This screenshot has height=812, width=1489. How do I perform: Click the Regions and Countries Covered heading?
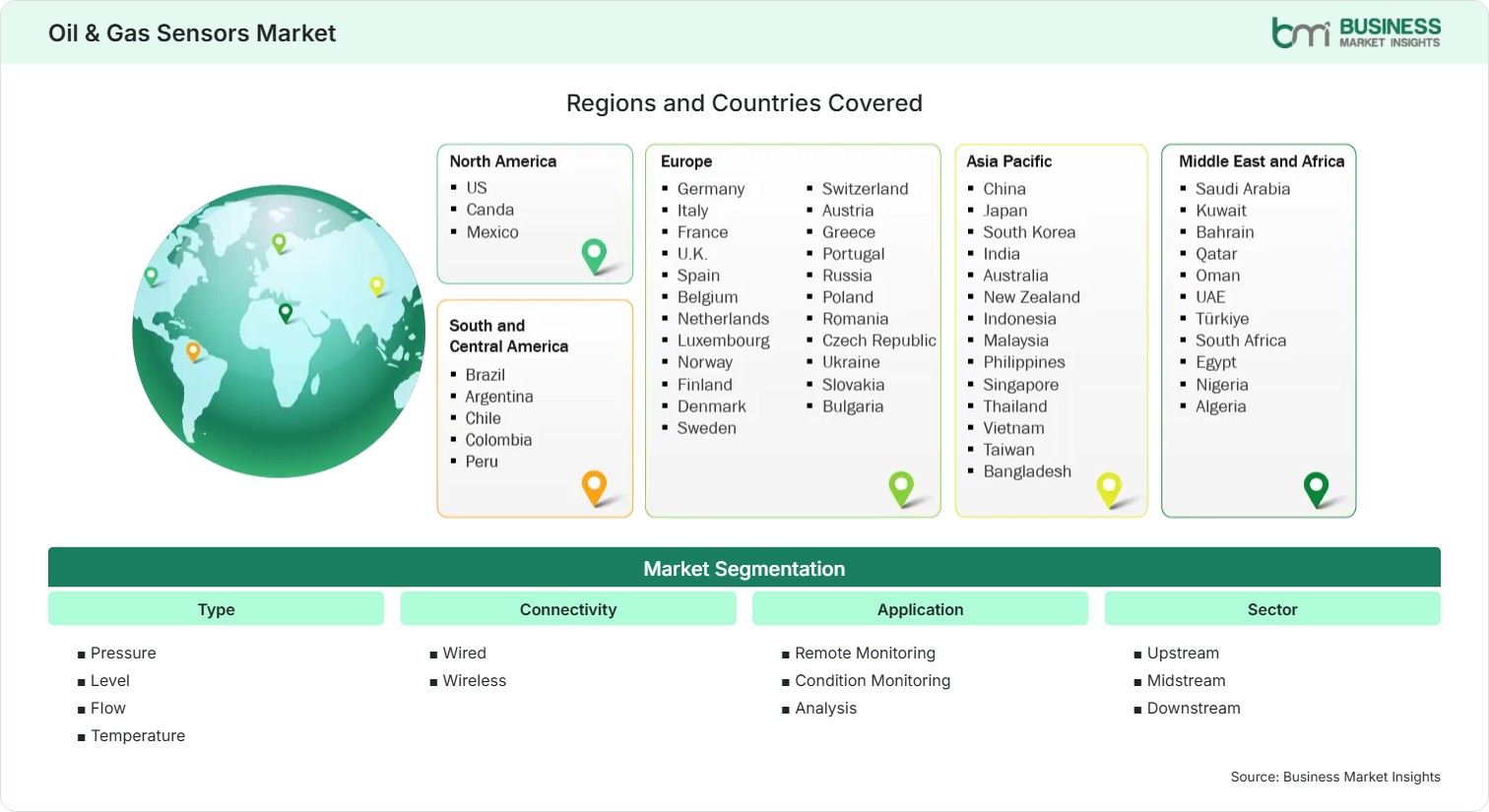744,103
